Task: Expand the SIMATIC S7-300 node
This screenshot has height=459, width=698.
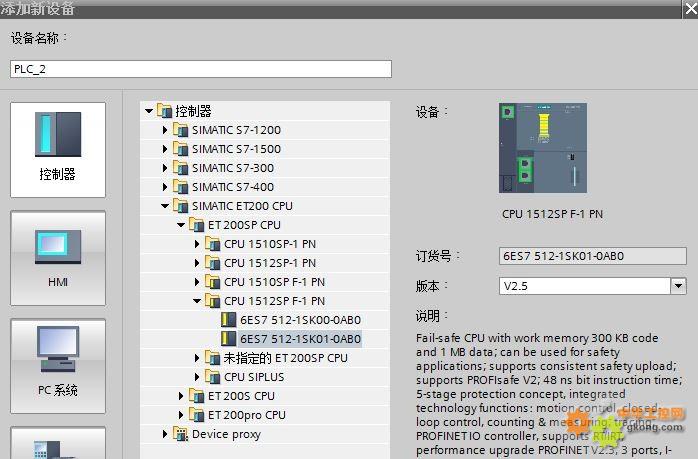Action: [x=165, y=168]
